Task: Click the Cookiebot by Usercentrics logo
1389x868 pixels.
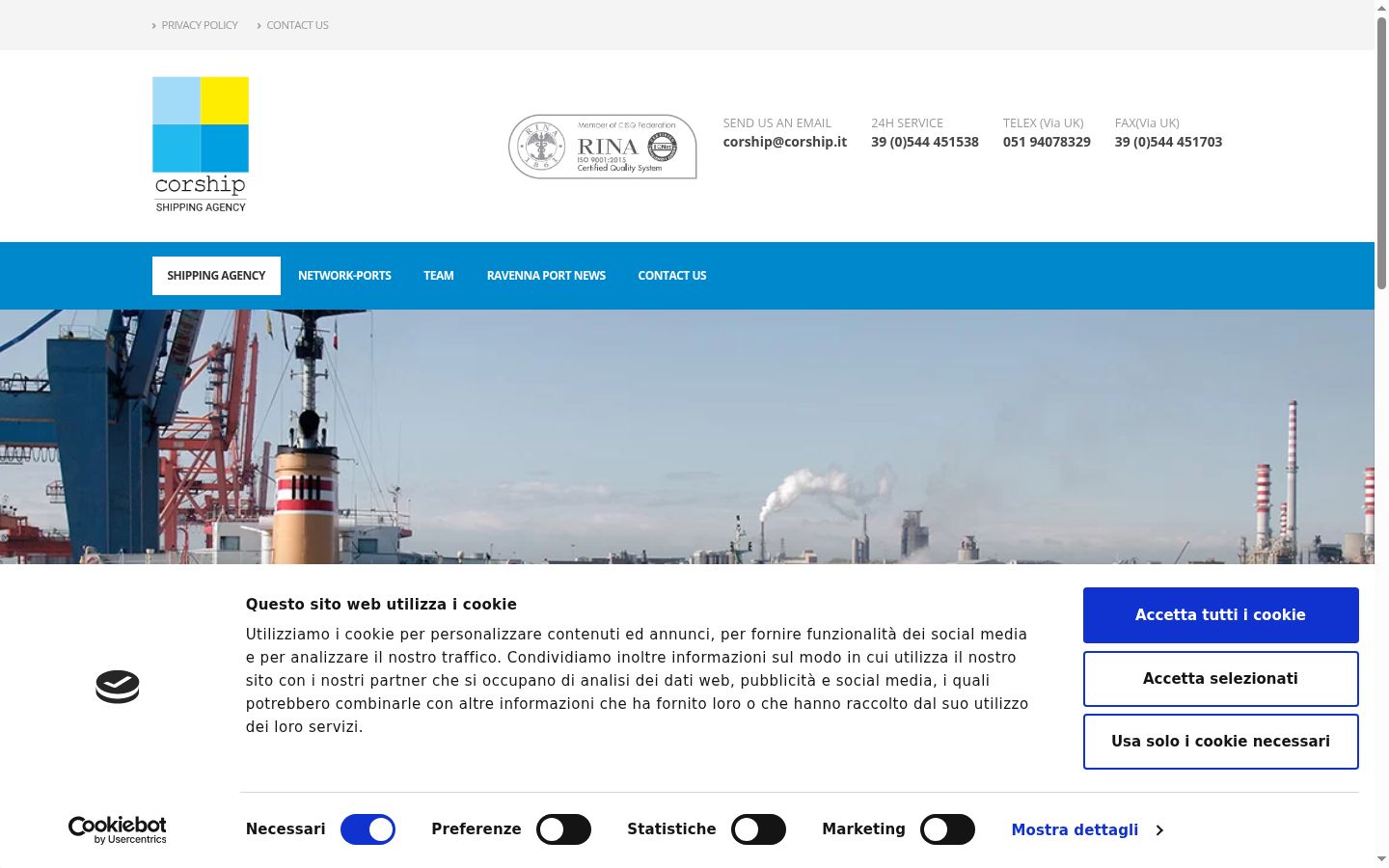Action: [118, 830]
